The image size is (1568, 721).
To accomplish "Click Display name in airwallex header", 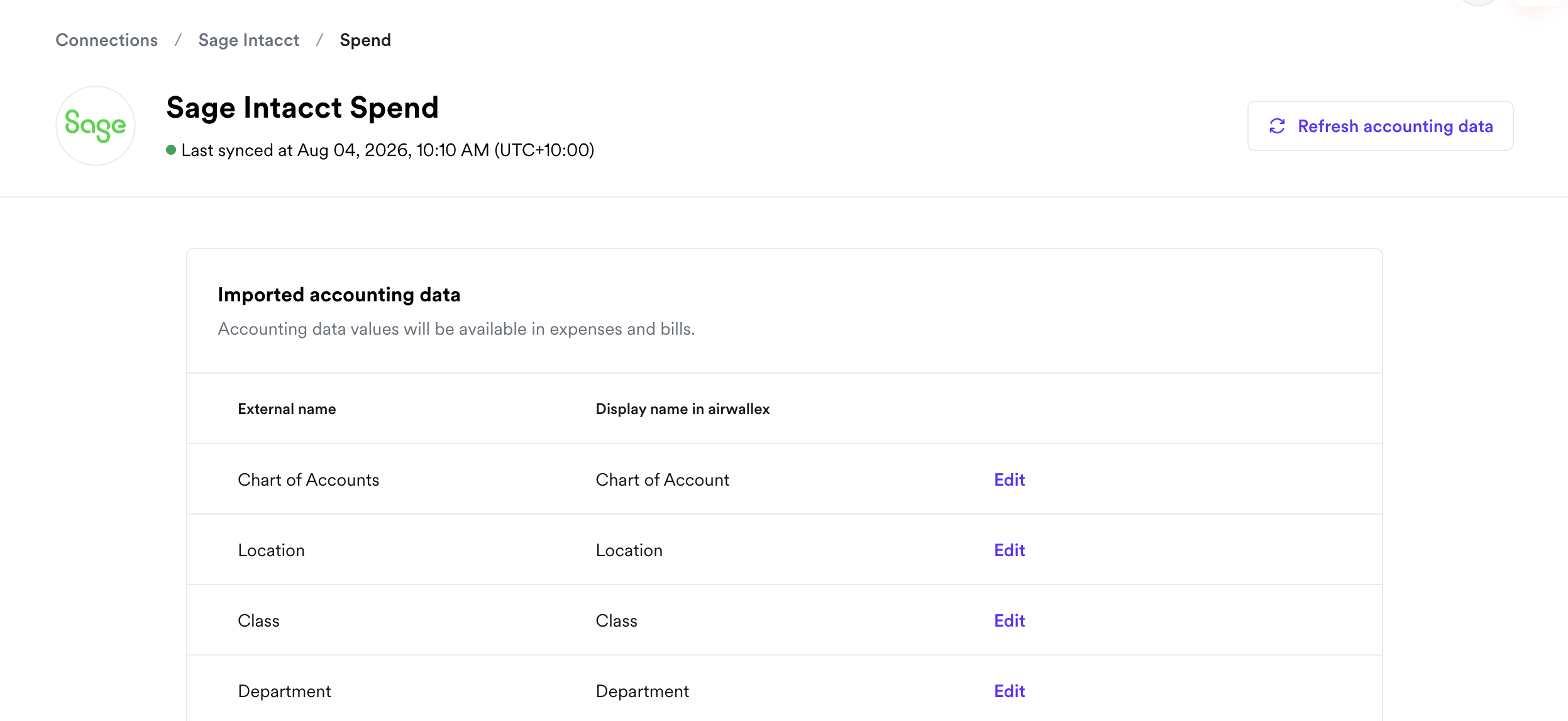I will point(683,409).
